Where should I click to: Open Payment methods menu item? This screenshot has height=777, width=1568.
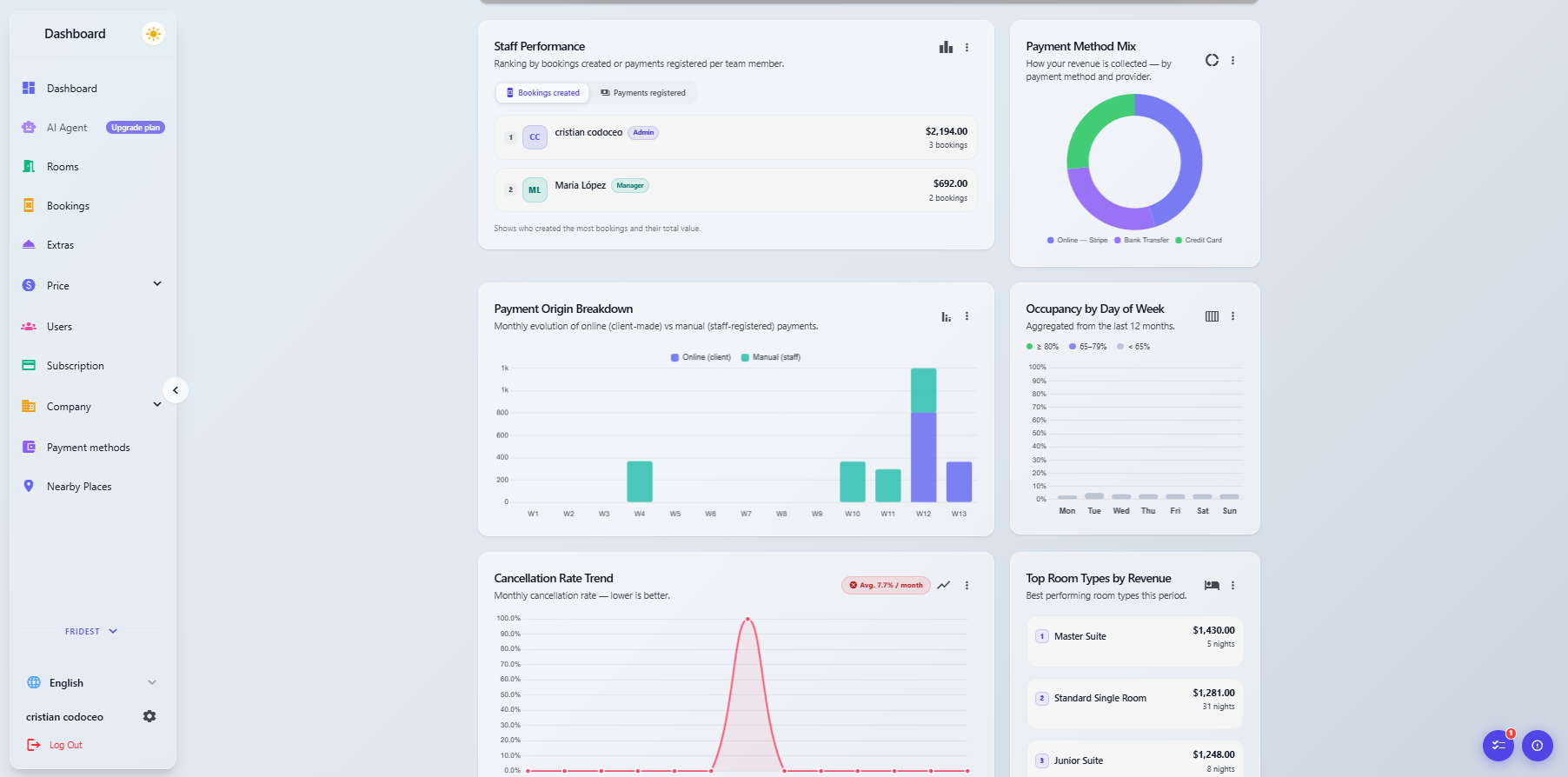pyautogui.click(x=93, y=447)
